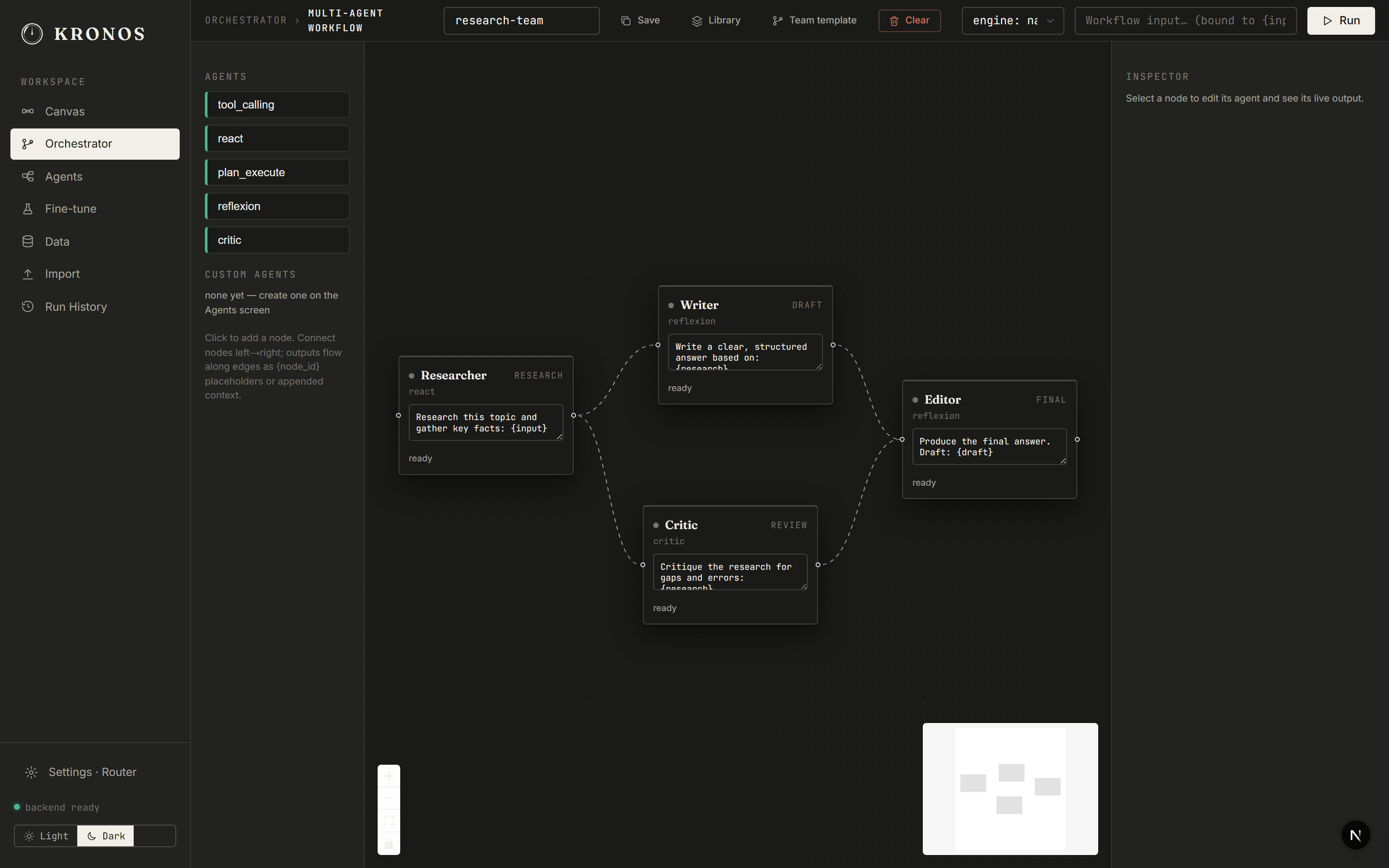Select the Researcher node title
1389x868 pixels.
click(454, 375)
